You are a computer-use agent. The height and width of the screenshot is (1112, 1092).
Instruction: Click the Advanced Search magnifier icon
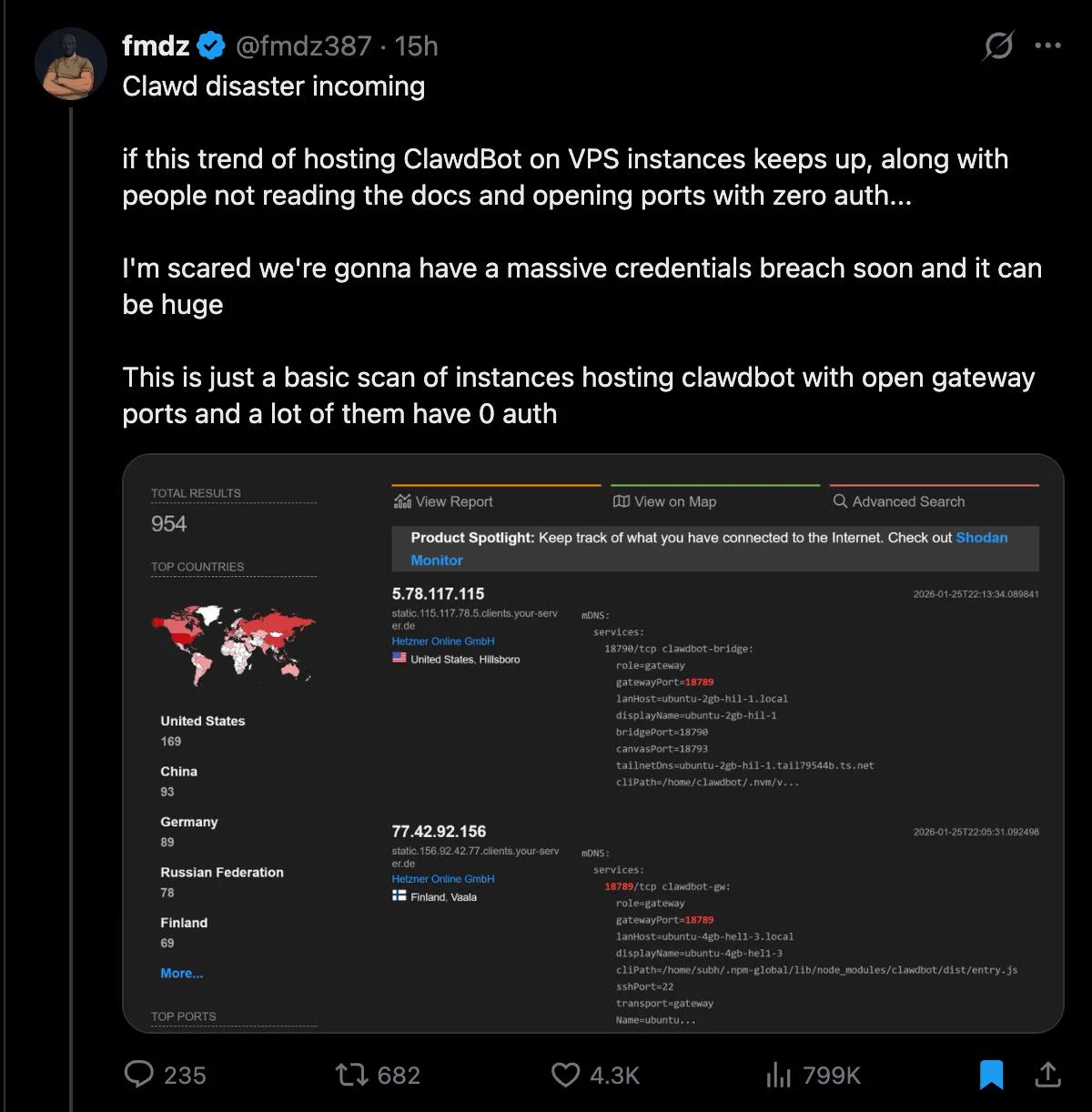pos(838,501)
